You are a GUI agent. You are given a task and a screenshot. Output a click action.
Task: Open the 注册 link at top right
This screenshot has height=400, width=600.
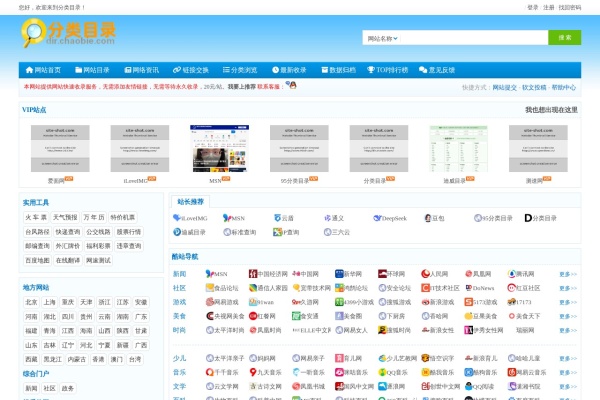click(548, 7)
